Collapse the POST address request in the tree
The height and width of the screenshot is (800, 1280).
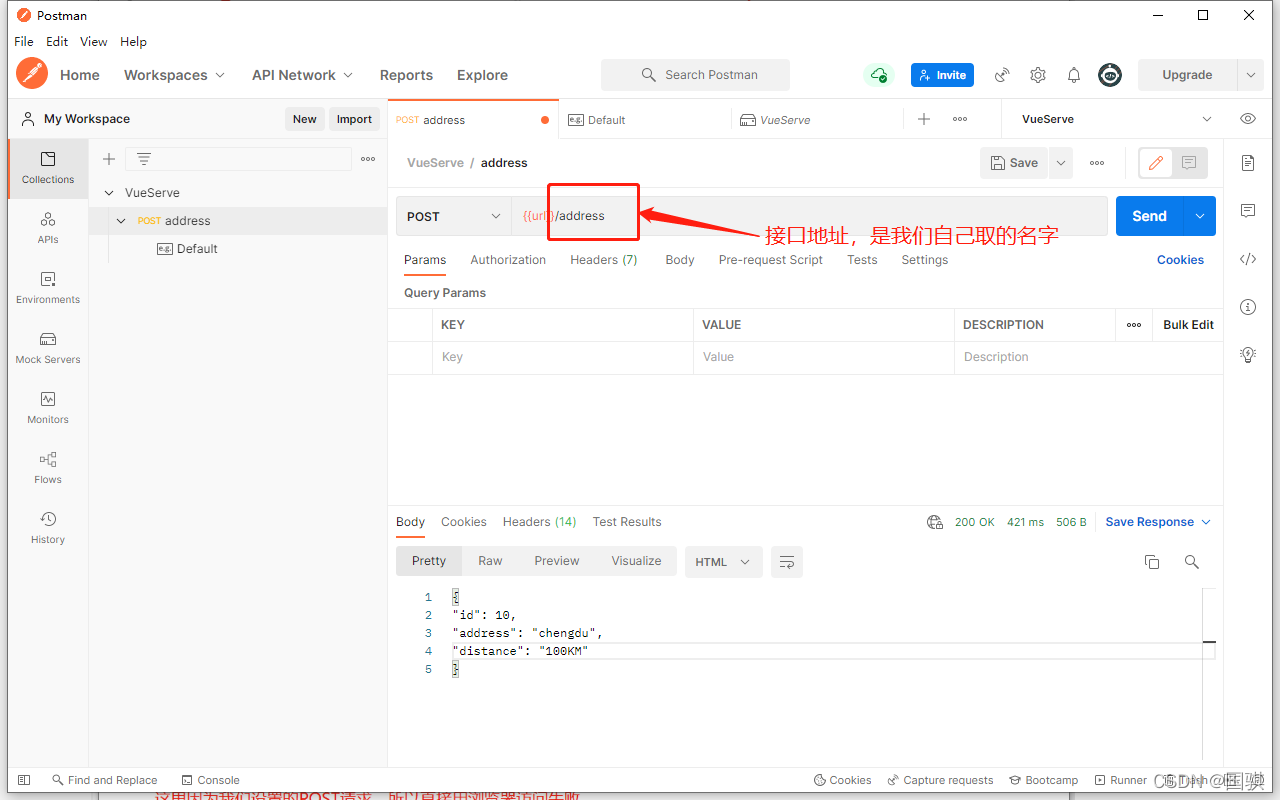click(122, 221)
